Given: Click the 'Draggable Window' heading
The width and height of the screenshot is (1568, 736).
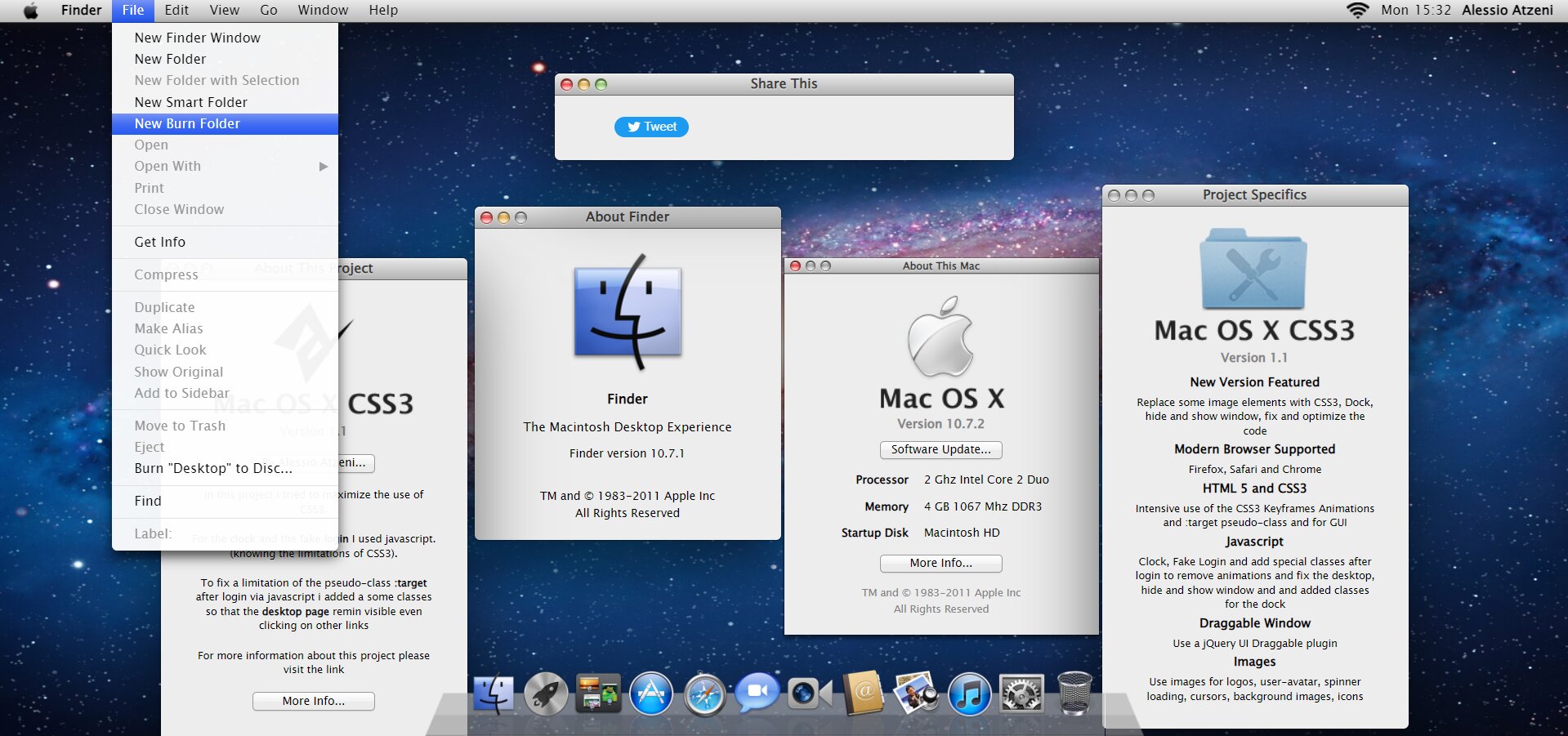Looking at the screenshot, I should [x=1255, y=623].
